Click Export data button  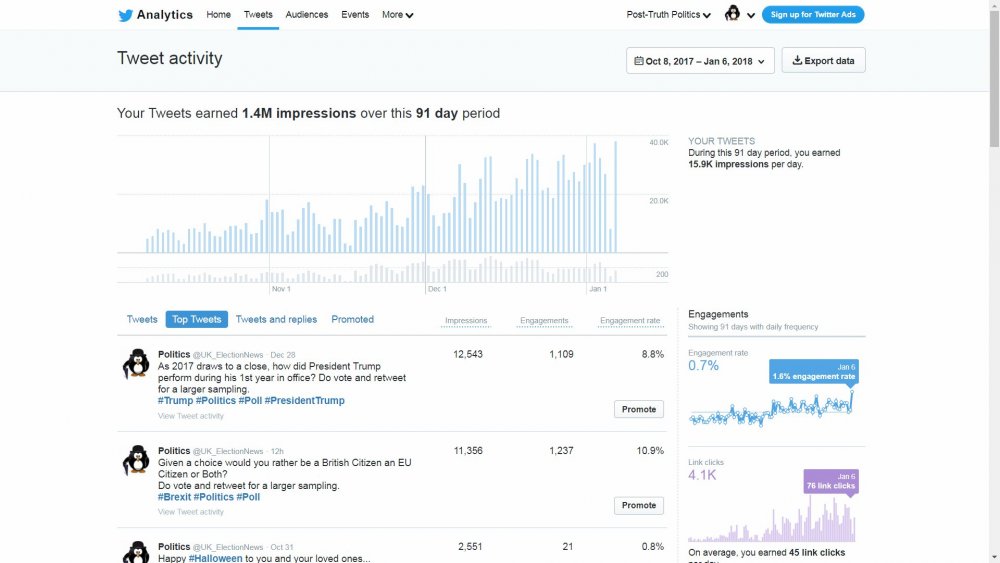[x=823, y=61]
